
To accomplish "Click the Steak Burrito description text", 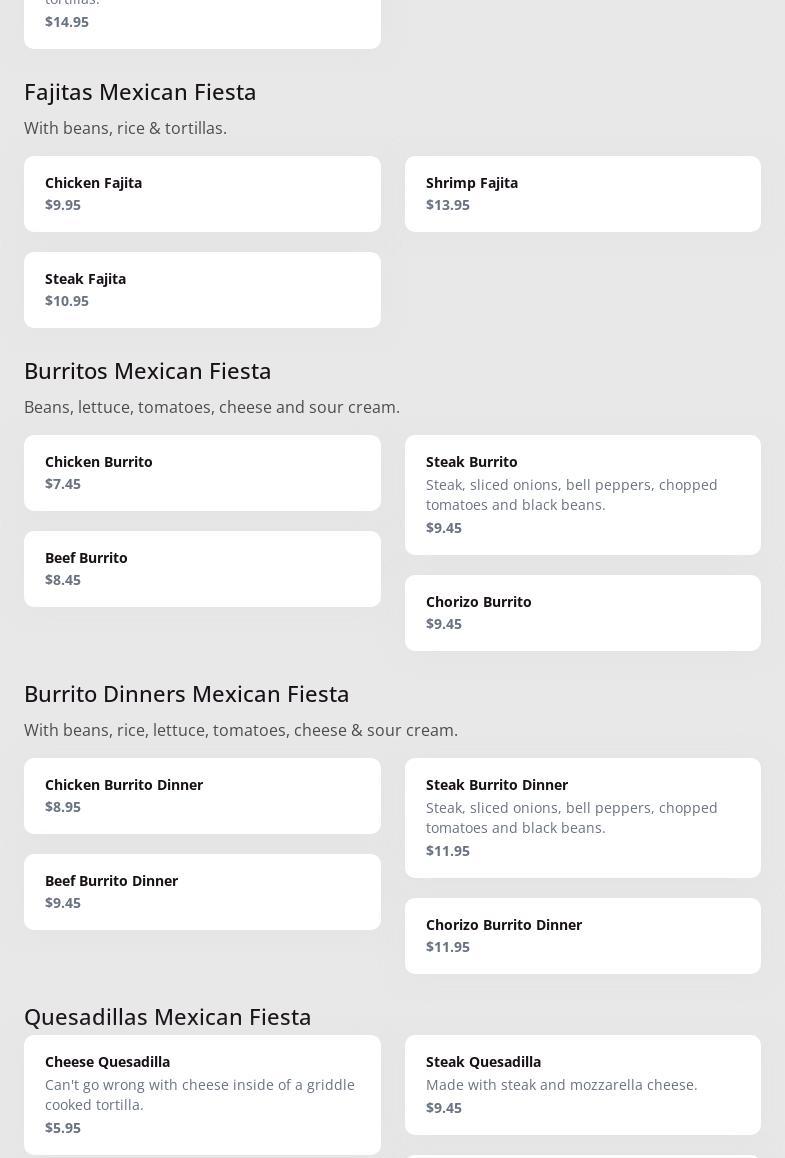I will 571,494.
